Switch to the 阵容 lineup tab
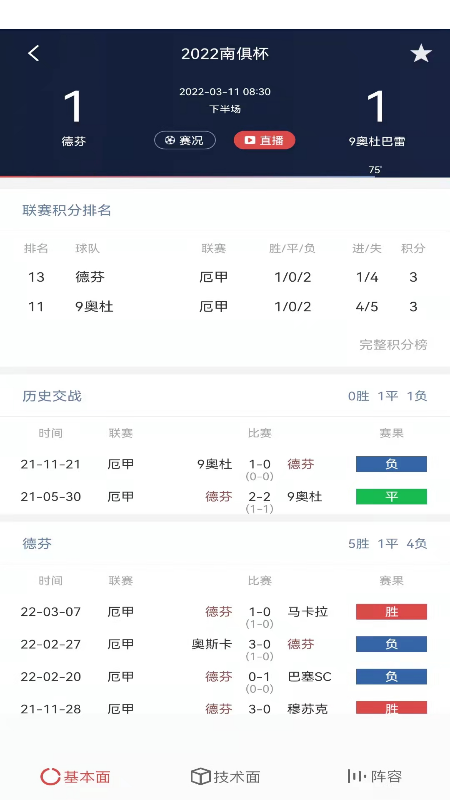450x800 pixels. 374,777
